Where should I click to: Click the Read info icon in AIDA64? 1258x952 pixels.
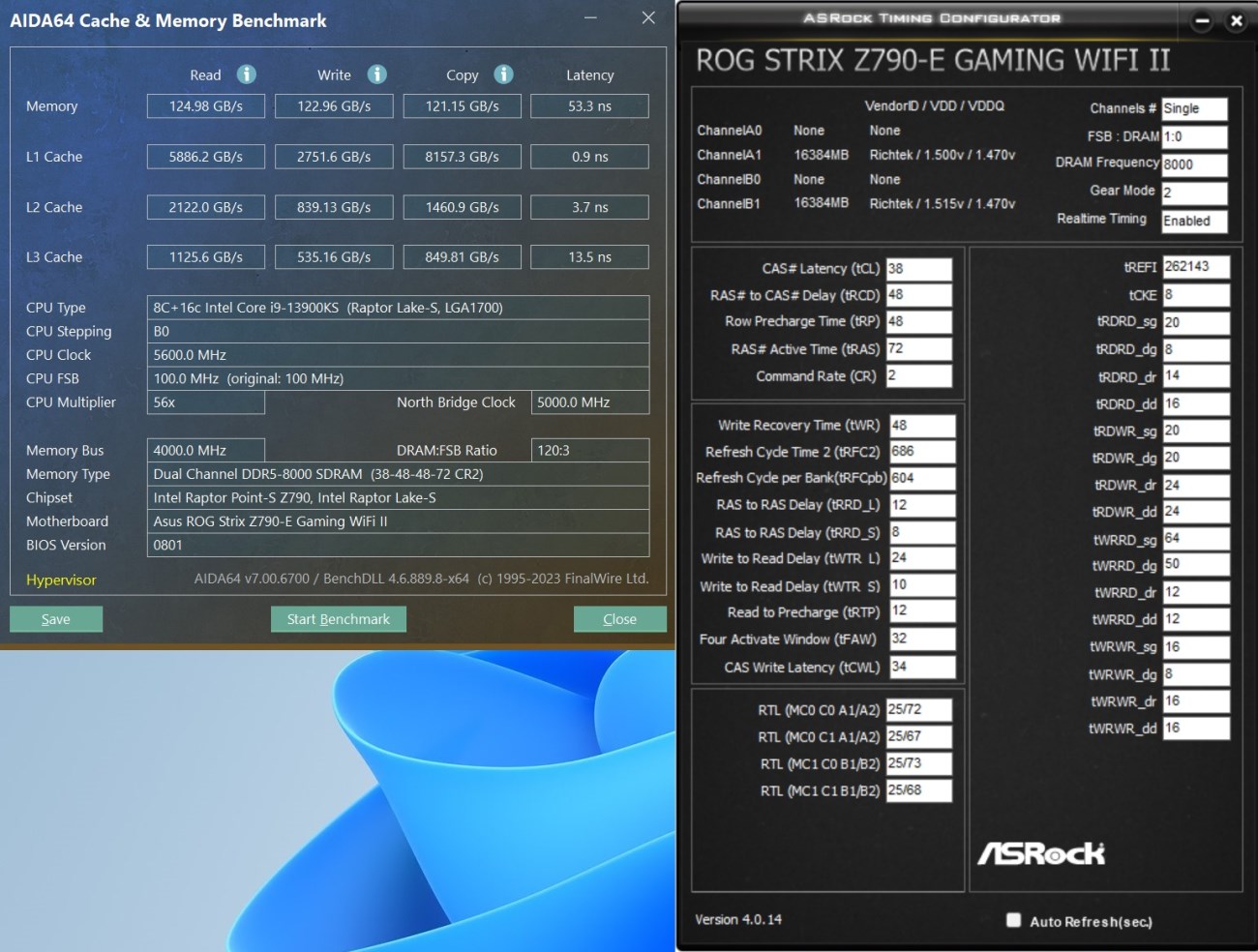tap(247, 74)
